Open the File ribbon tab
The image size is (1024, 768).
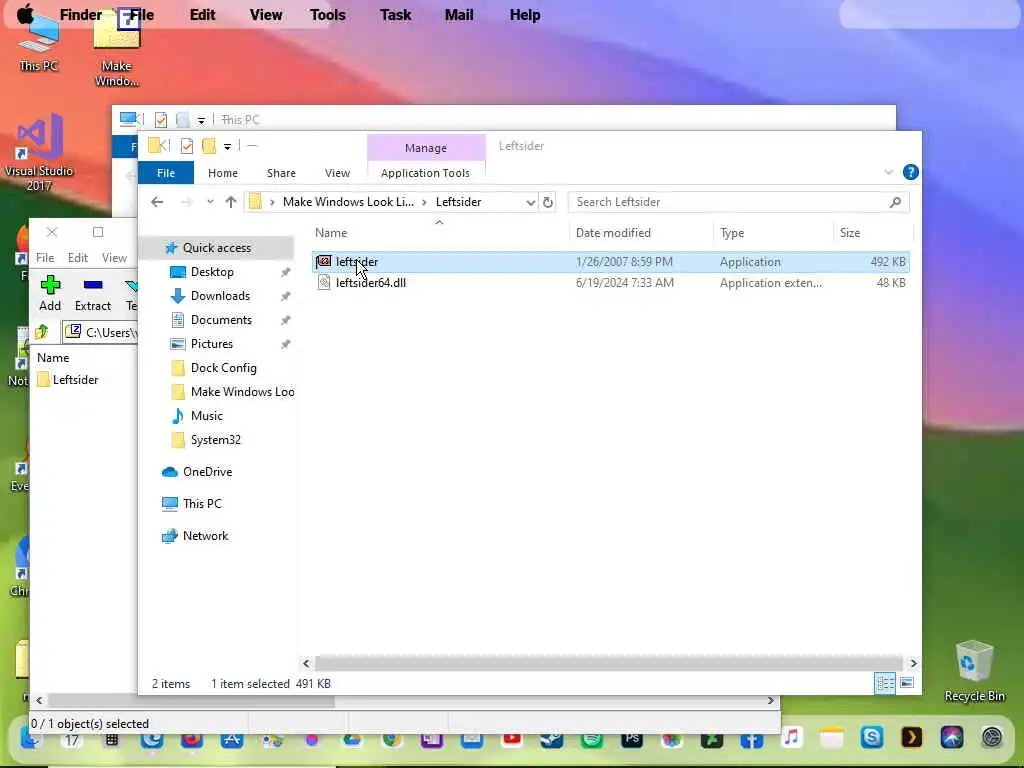[x=166, y=173]
